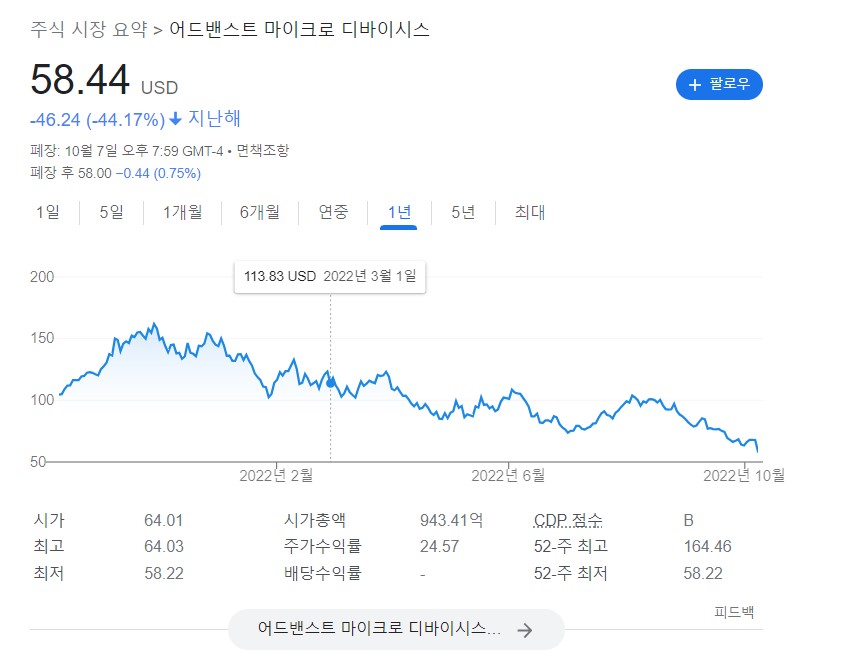Click the 어드밴스트 마이크로 디바이시스 title text
Viewport: 842px width, 652px height.
point(299,29)
